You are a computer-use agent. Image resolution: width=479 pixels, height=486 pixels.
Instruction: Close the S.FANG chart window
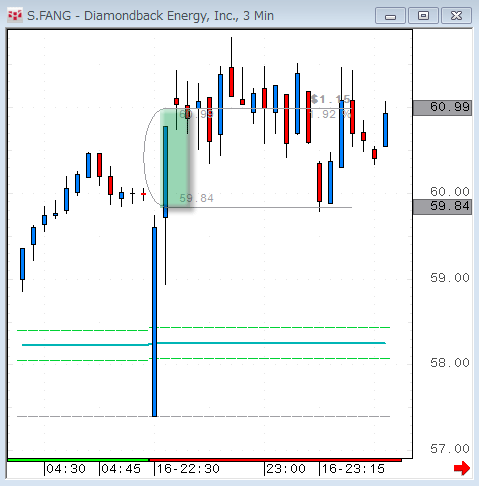click(456, 16)
